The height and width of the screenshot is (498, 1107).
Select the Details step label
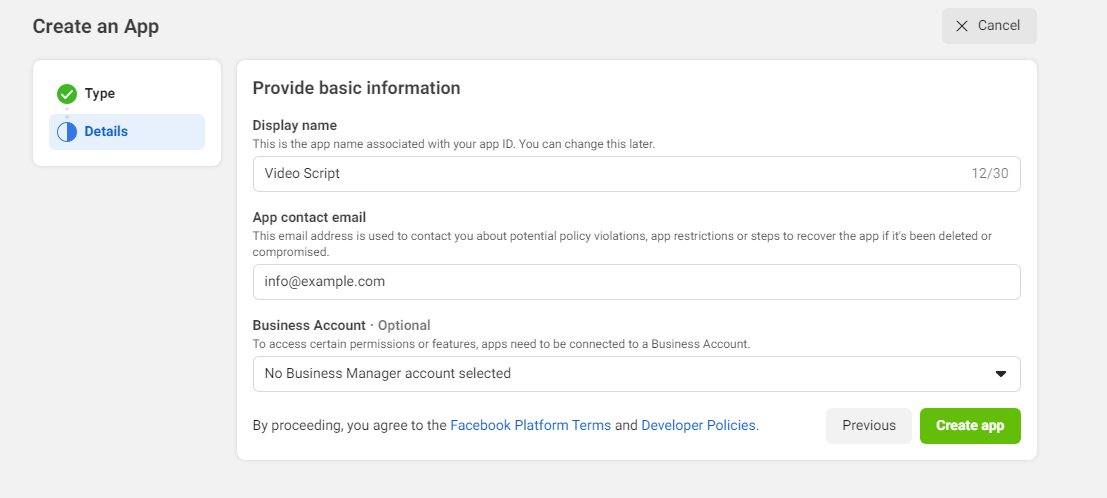point(106,132)
